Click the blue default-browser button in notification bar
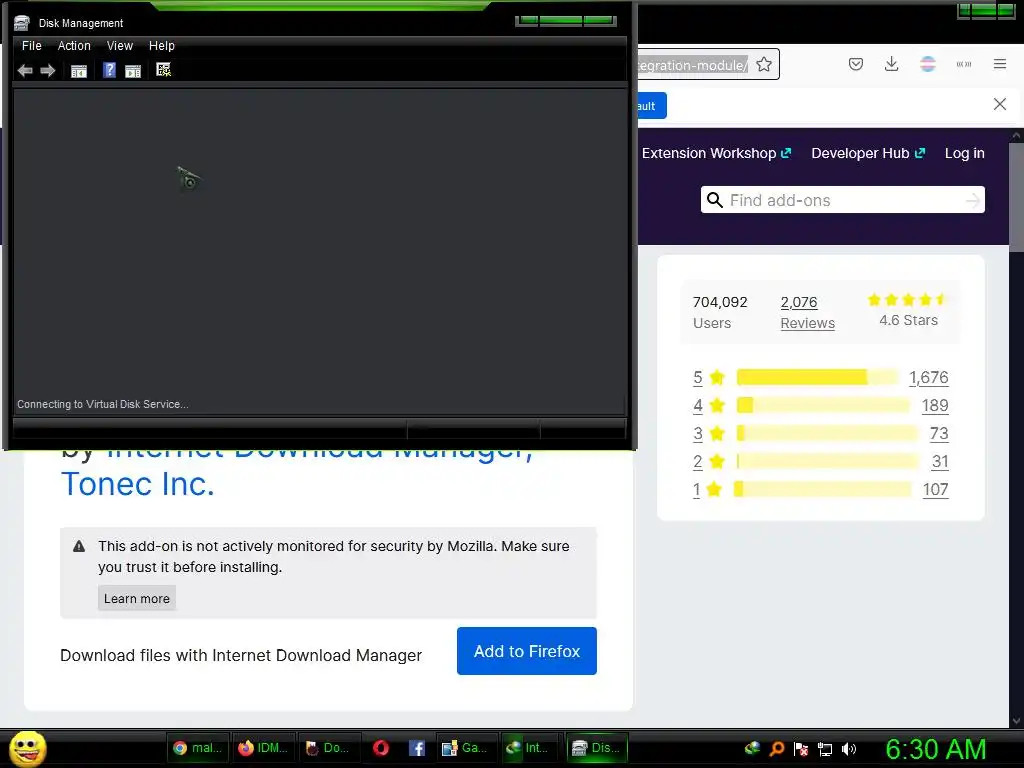 (x=652, y=106)
